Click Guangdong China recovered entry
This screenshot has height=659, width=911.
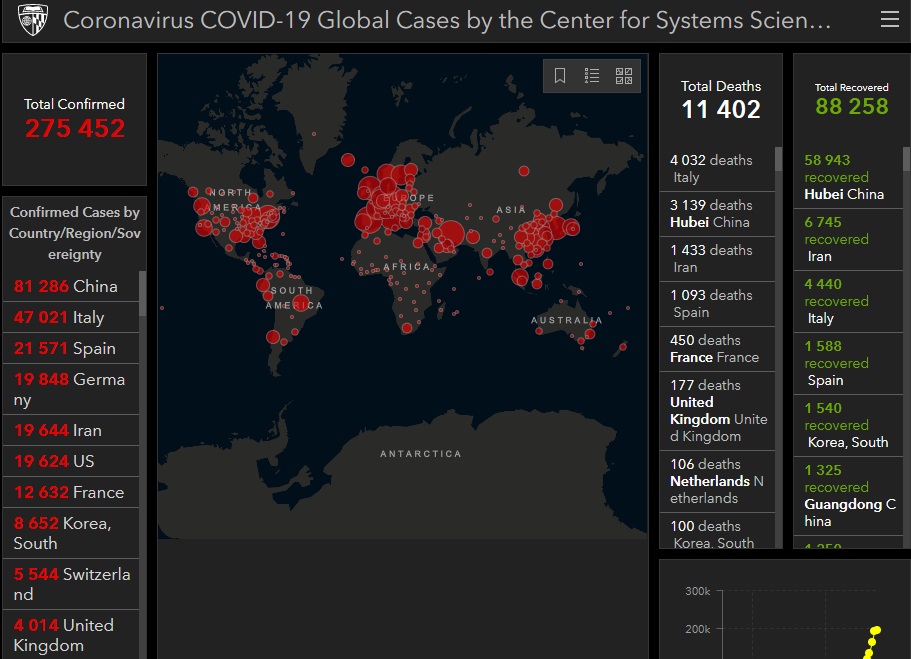[848, 495]
